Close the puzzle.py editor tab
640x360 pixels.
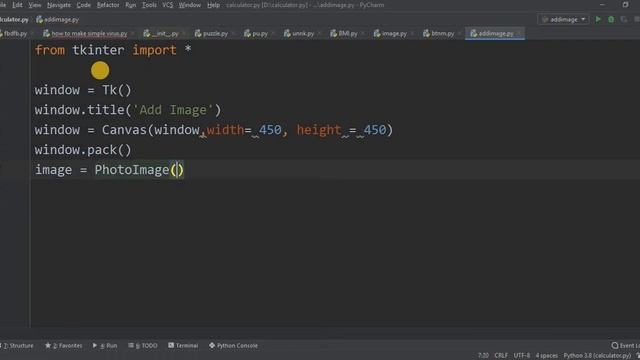point(233,33)
